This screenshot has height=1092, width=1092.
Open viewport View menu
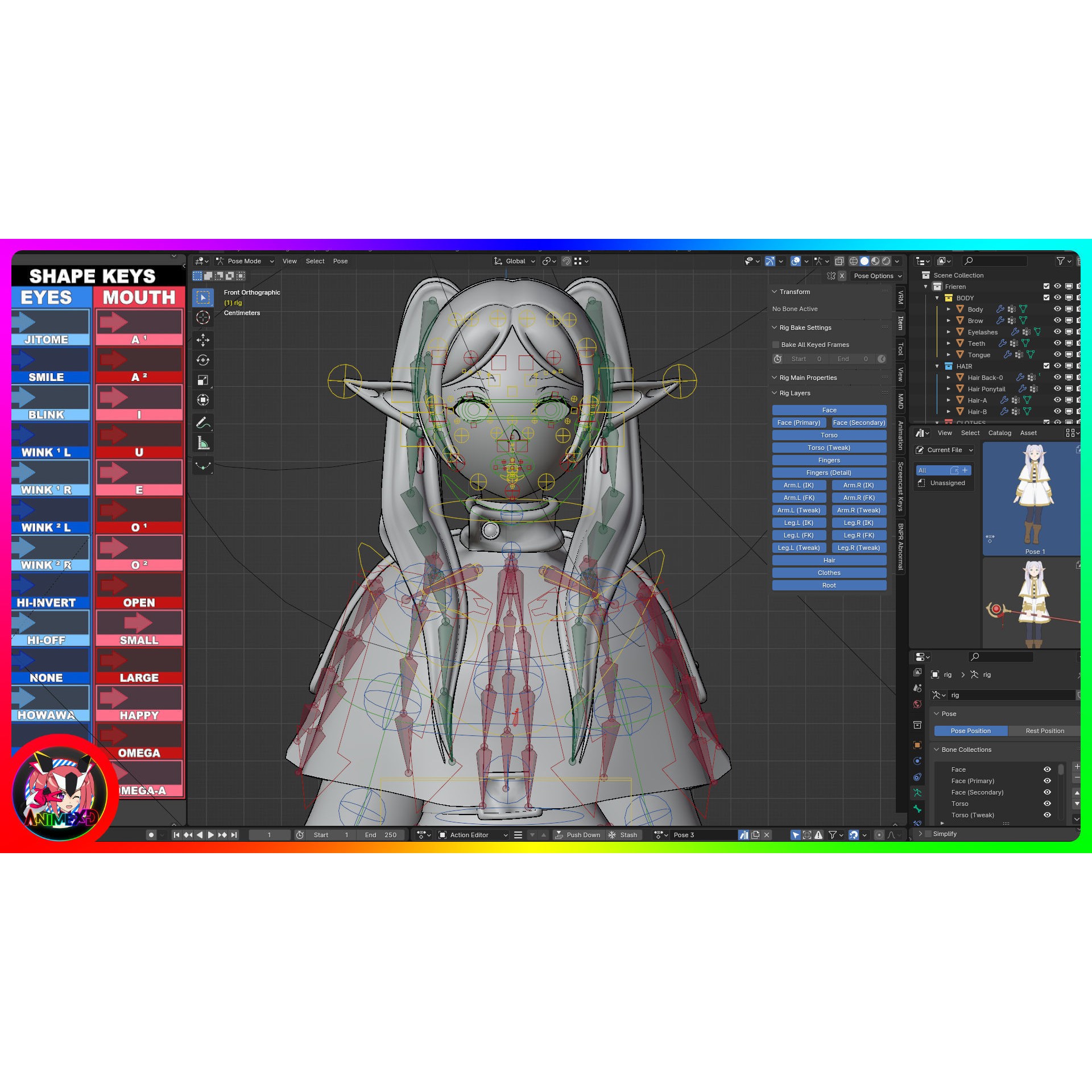click(x=289, y=261)
